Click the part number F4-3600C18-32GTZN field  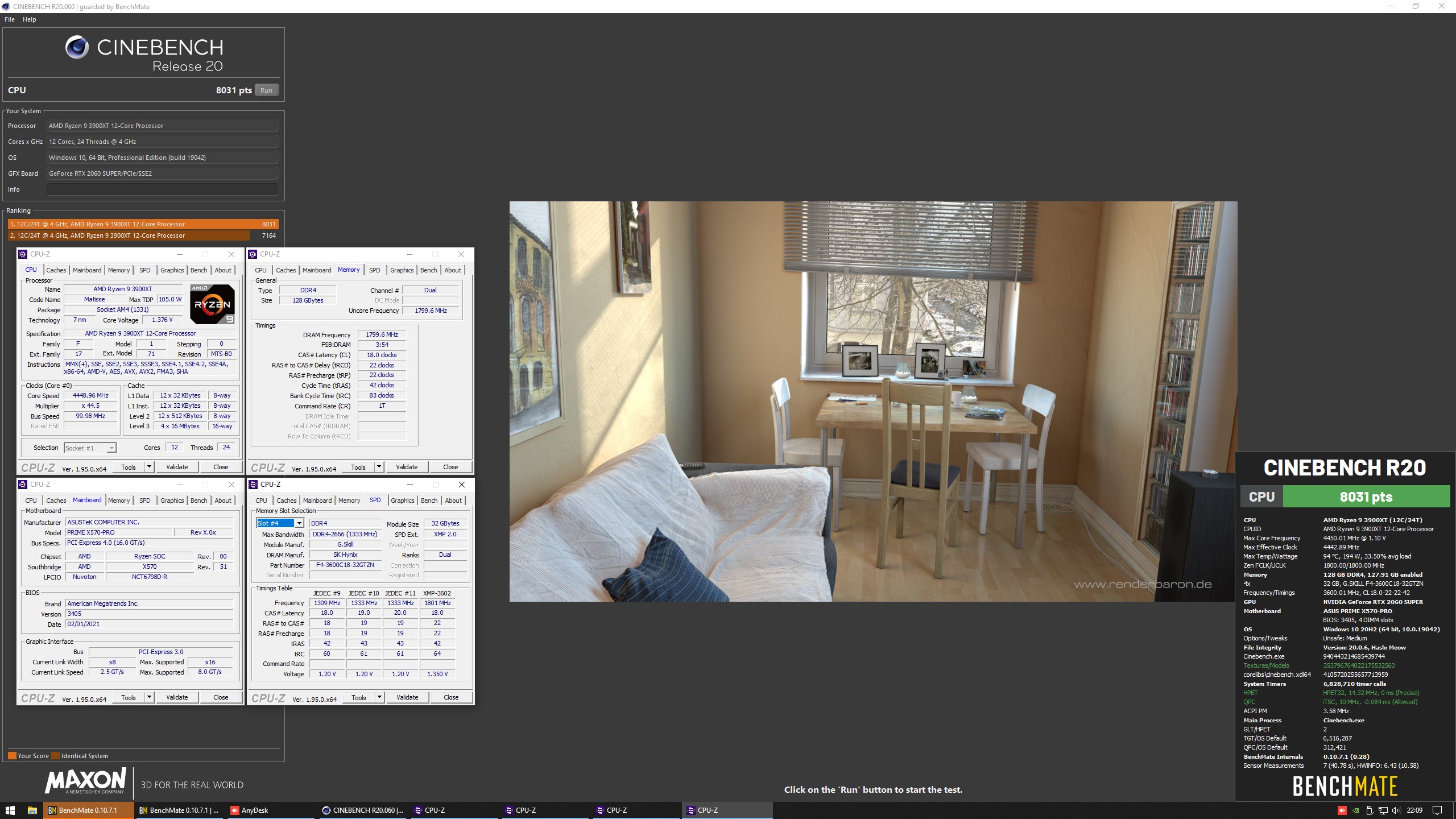coord(345,565)
